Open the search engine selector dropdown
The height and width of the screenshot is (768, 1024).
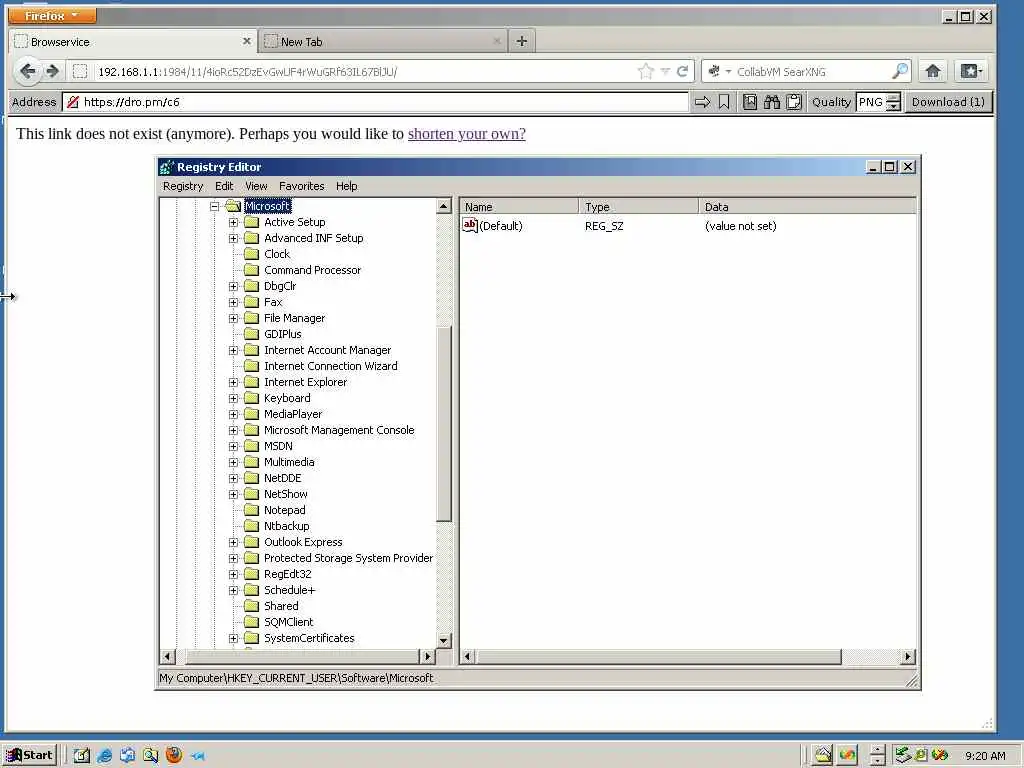click(x=719, y=71)
